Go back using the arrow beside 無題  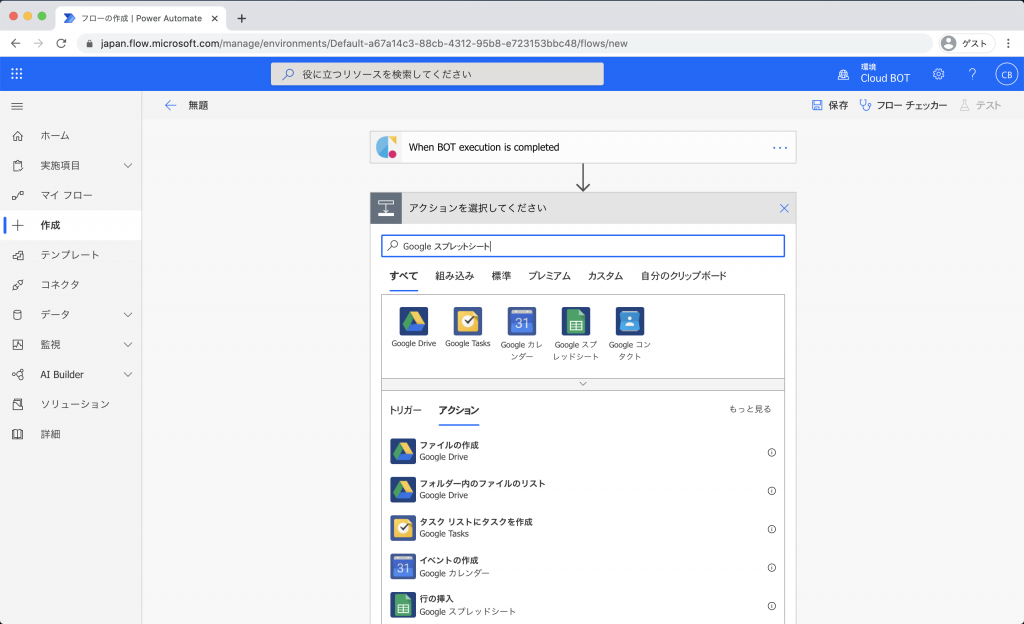170,105
